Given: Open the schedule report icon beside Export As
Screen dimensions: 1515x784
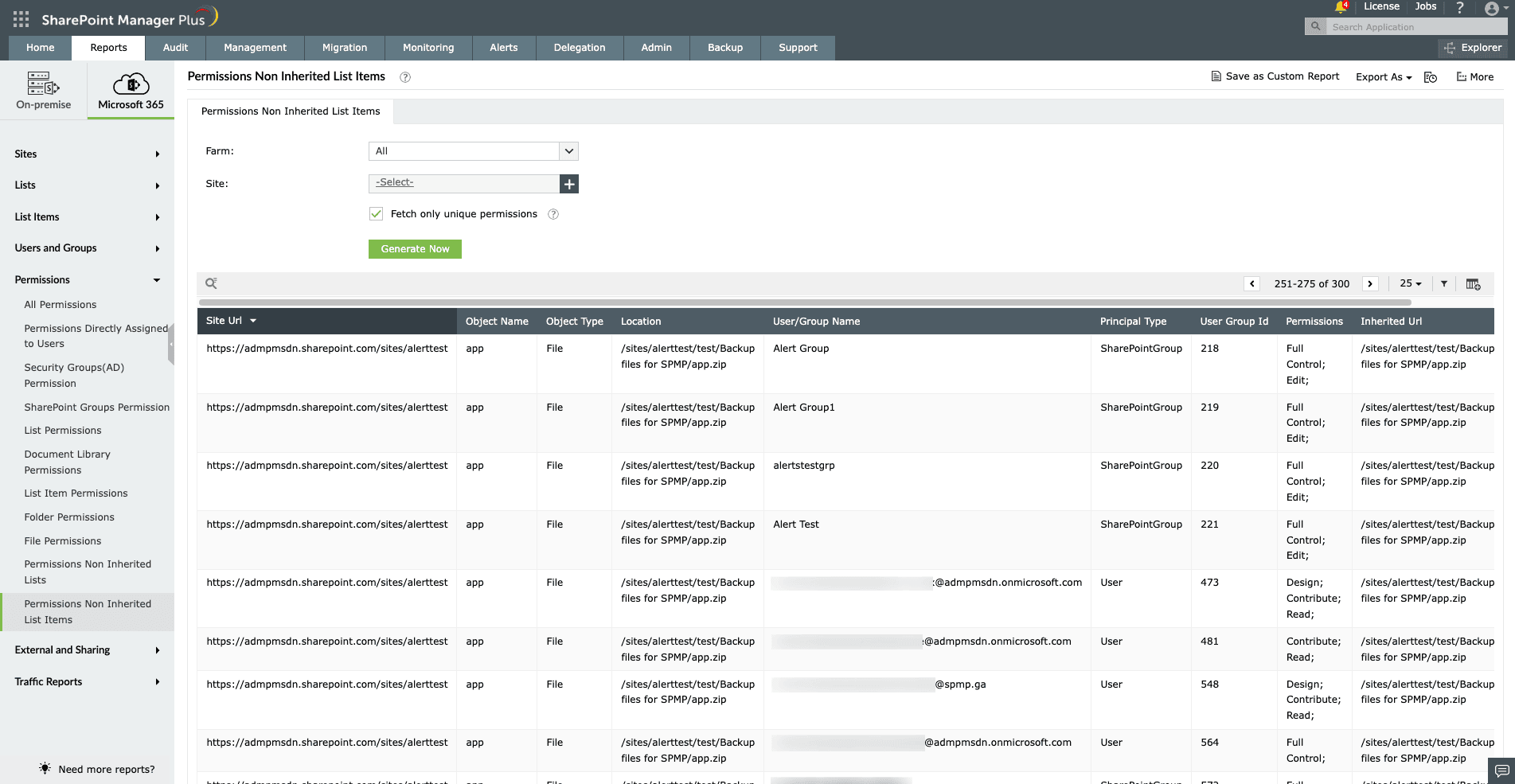Looking at the screenshot, I should [1431, 77].
